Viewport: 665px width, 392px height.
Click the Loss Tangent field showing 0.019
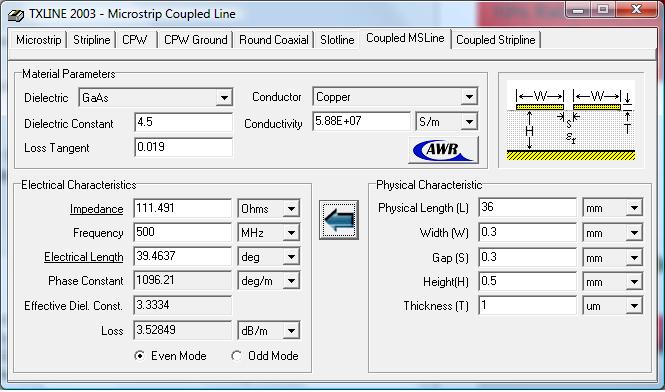pyautogui.click(x=183, y=147)
